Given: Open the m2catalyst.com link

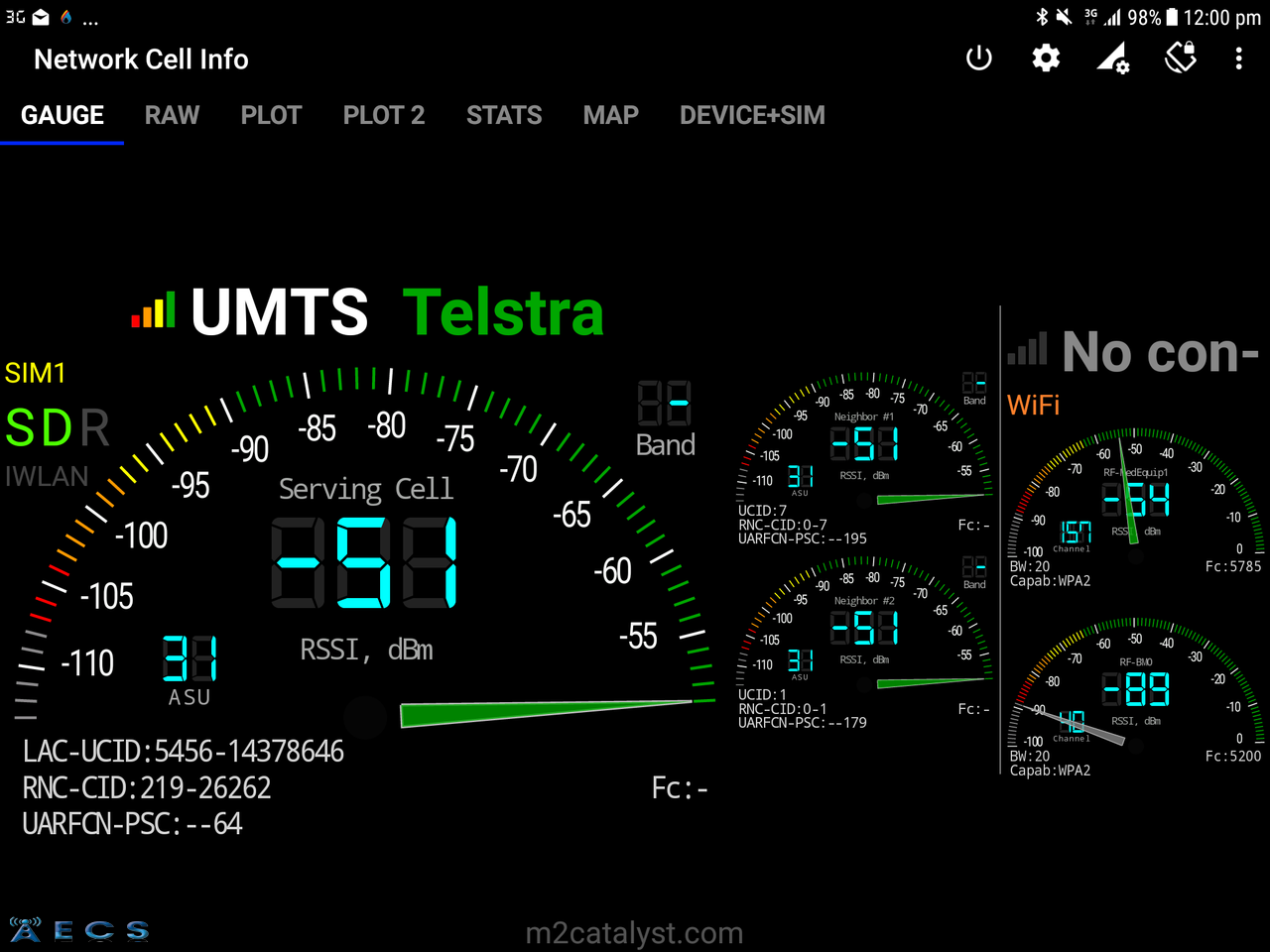Looking at the screenshot, I should click(x=634, y=933).
